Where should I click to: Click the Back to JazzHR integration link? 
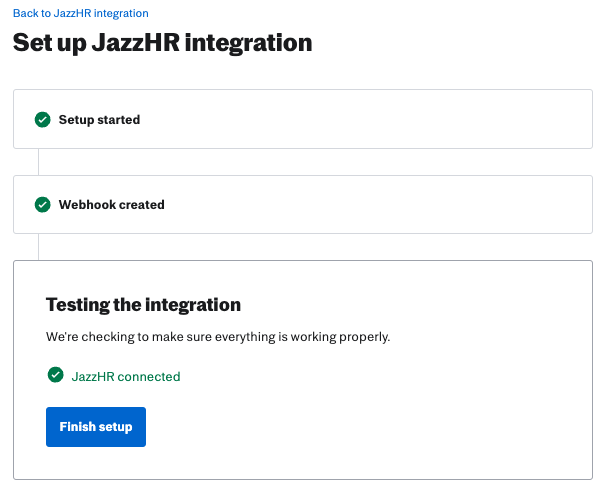81,13
